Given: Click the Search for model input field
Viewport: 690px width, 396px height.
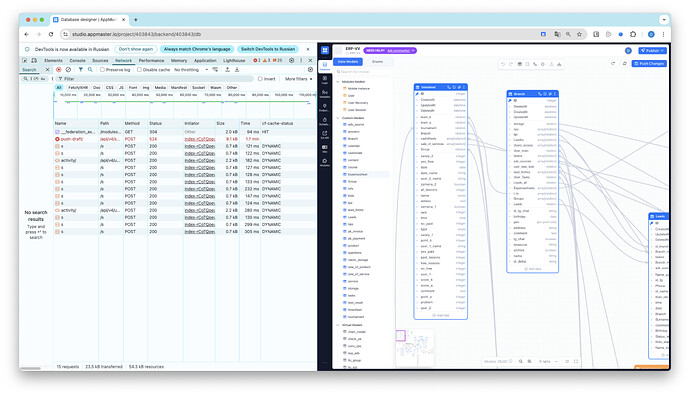Looking at the screenshot, I should (x=363, y=72).
